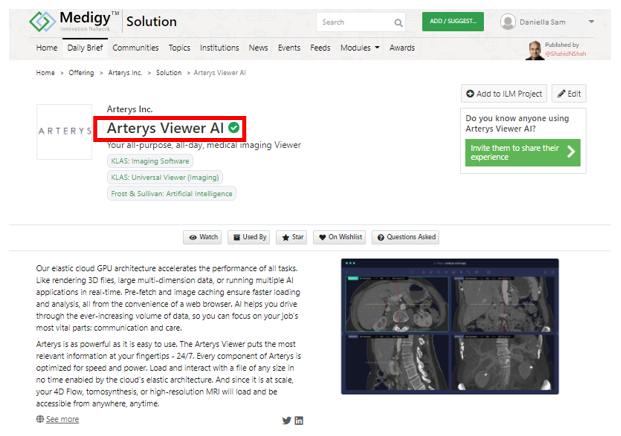
Task: Open the user account dropdown arrow
Action: pyautogui.click(x=591, y=22)
